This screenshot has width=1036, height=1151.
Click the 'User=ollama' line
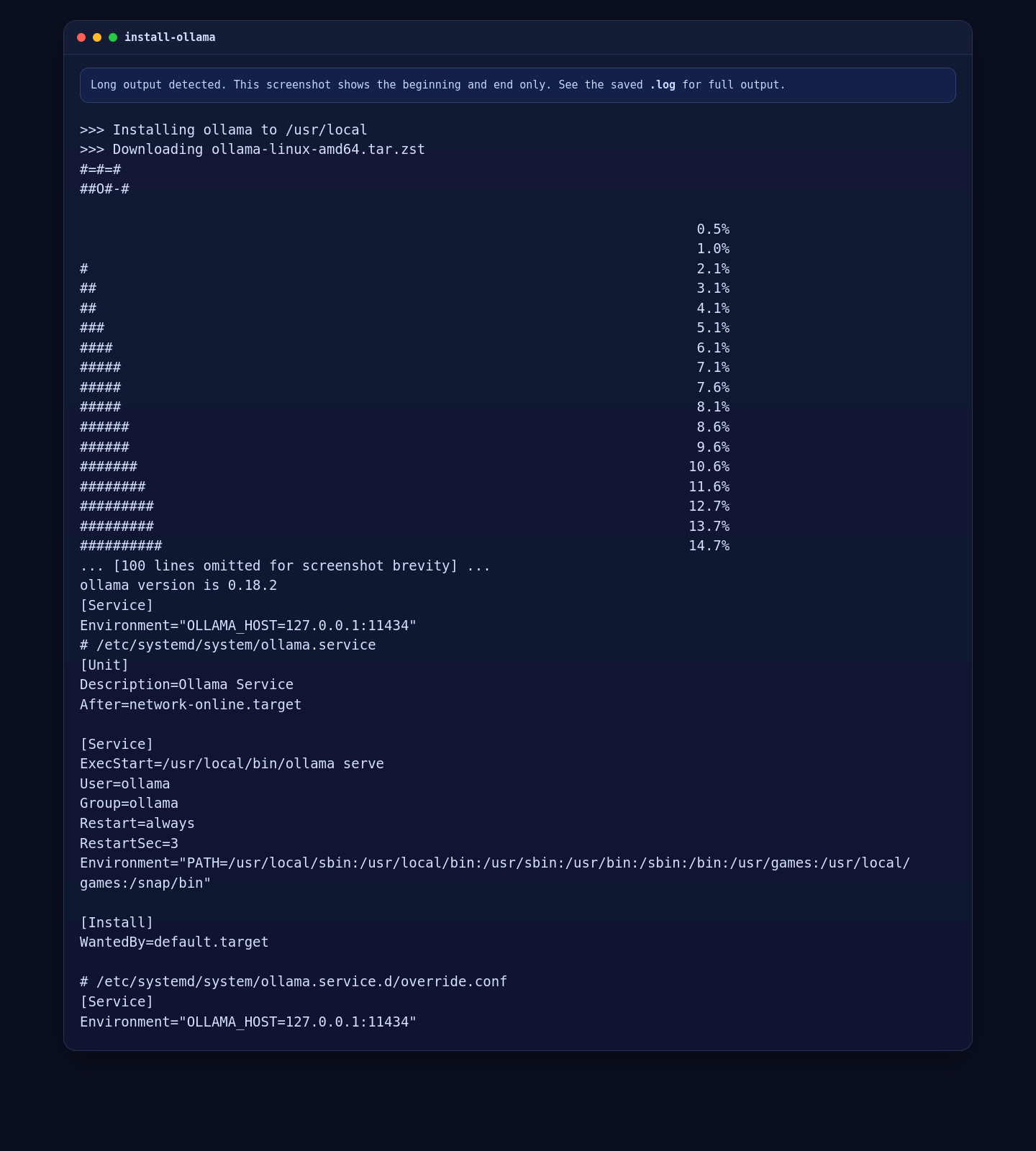(125, 784)
